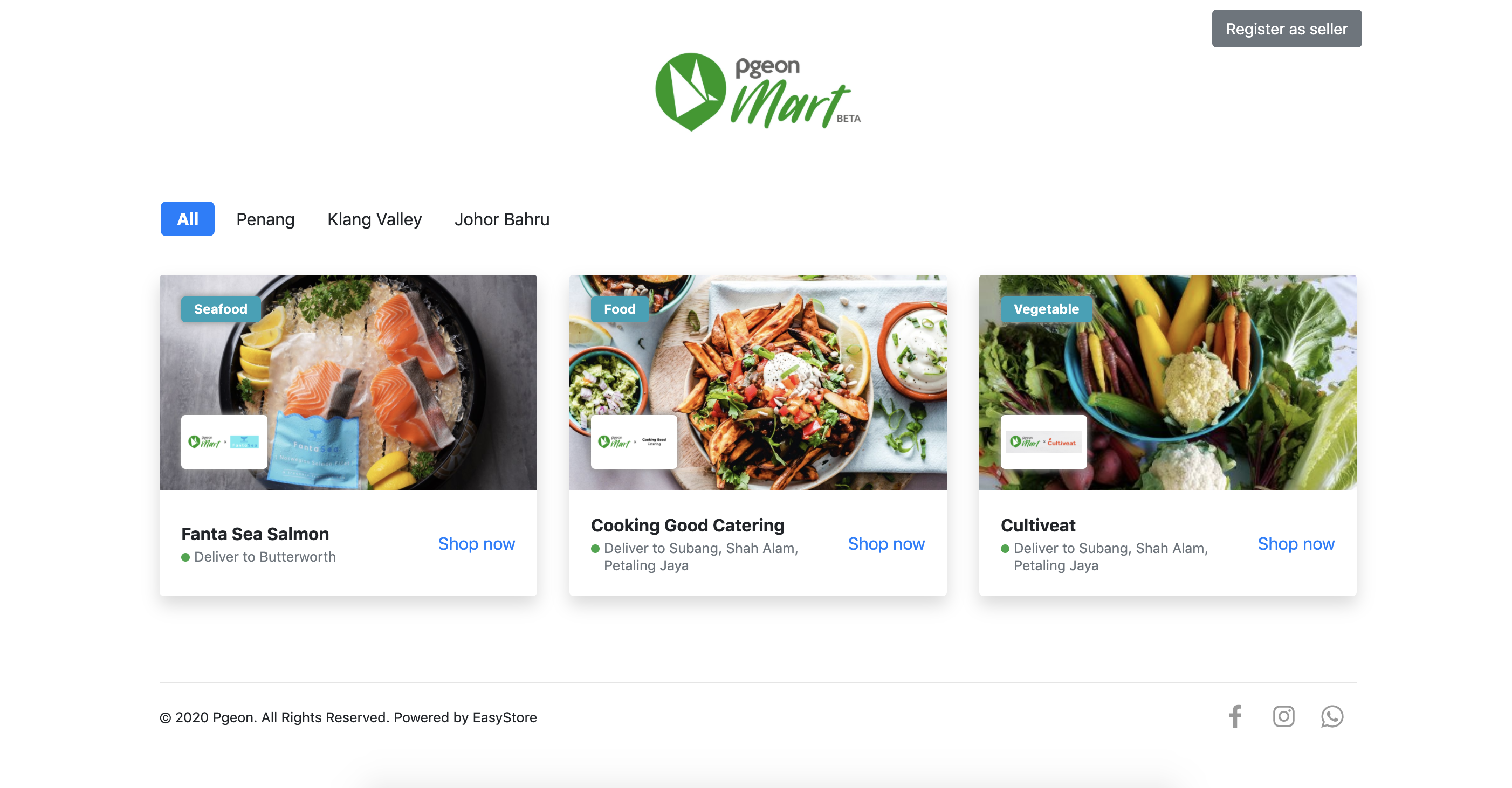This screenshot has height=788, width=1512.
Task: Click the Pgeon Mart logo
Action: click(x=758, y=92)
